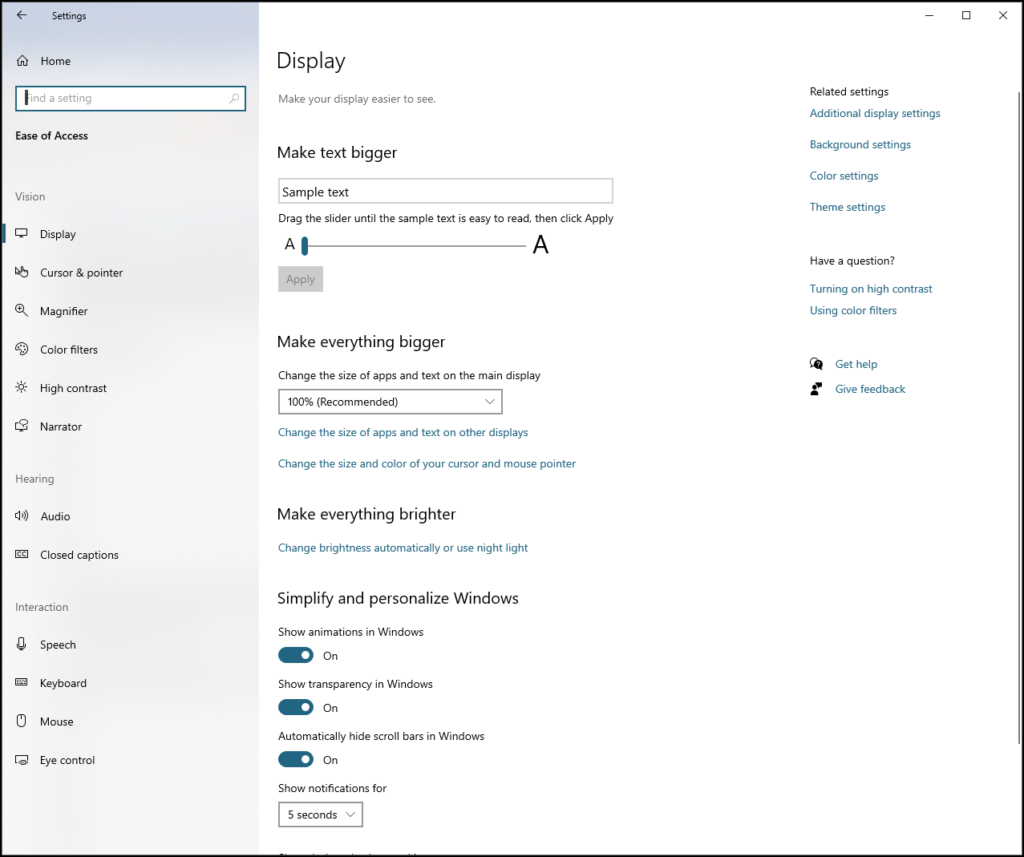The height and width of the screenshot is (857, 1024).
Task: Click the Give feedback person icon
Action: (x=816, y=389)
